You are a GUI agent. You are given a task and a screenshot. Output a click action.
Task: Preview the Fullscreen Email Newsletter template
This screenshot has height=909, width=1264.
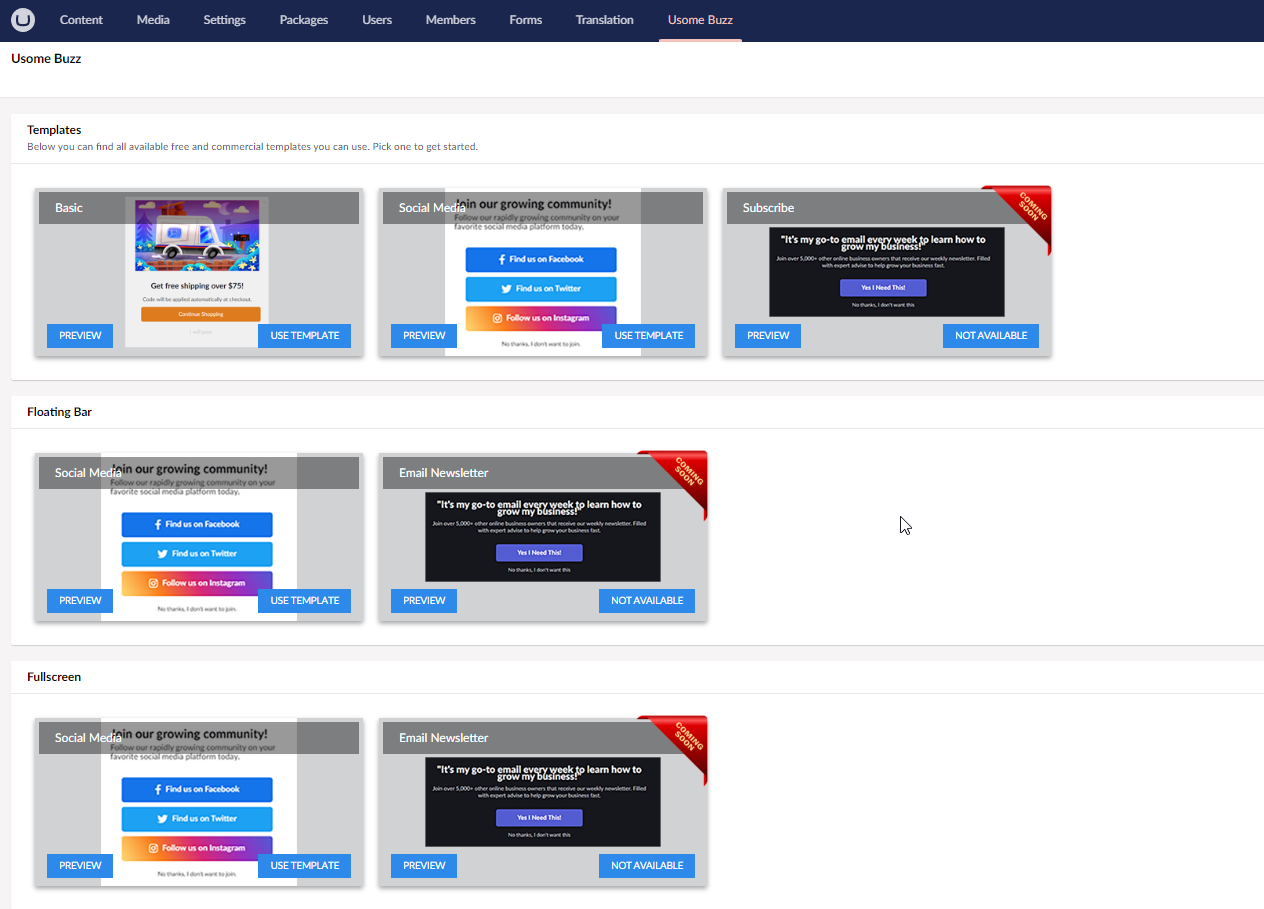click(424, 865)
